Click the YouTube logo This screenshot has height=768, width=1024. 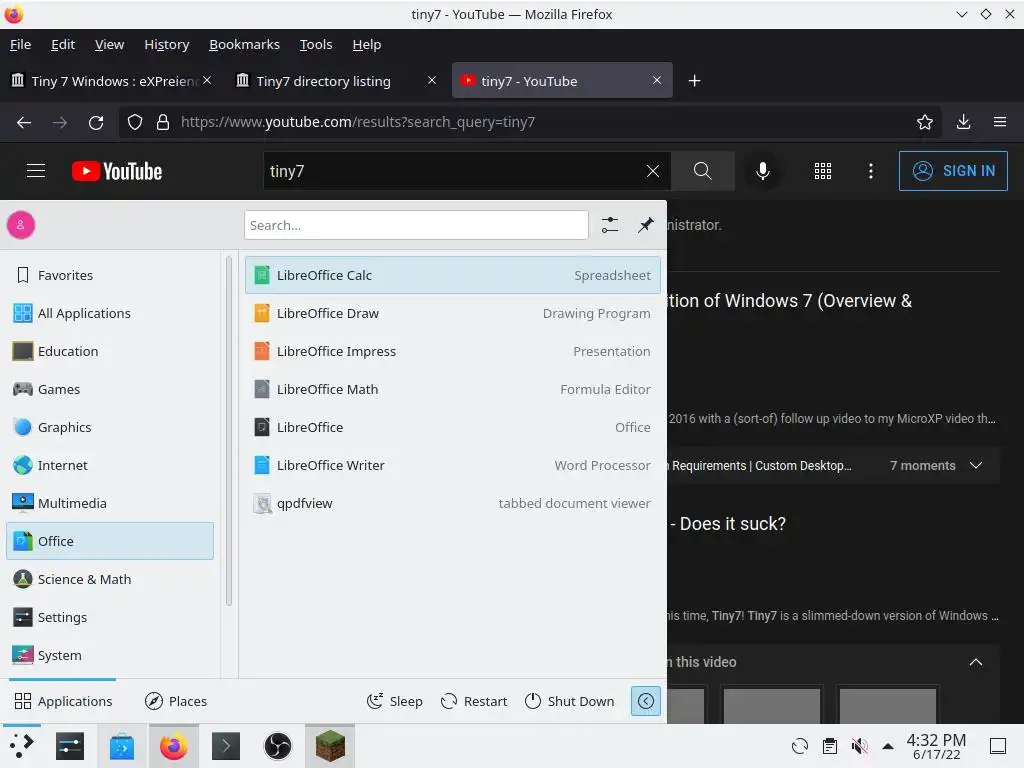pyautogui.click(x=117, y=171)
